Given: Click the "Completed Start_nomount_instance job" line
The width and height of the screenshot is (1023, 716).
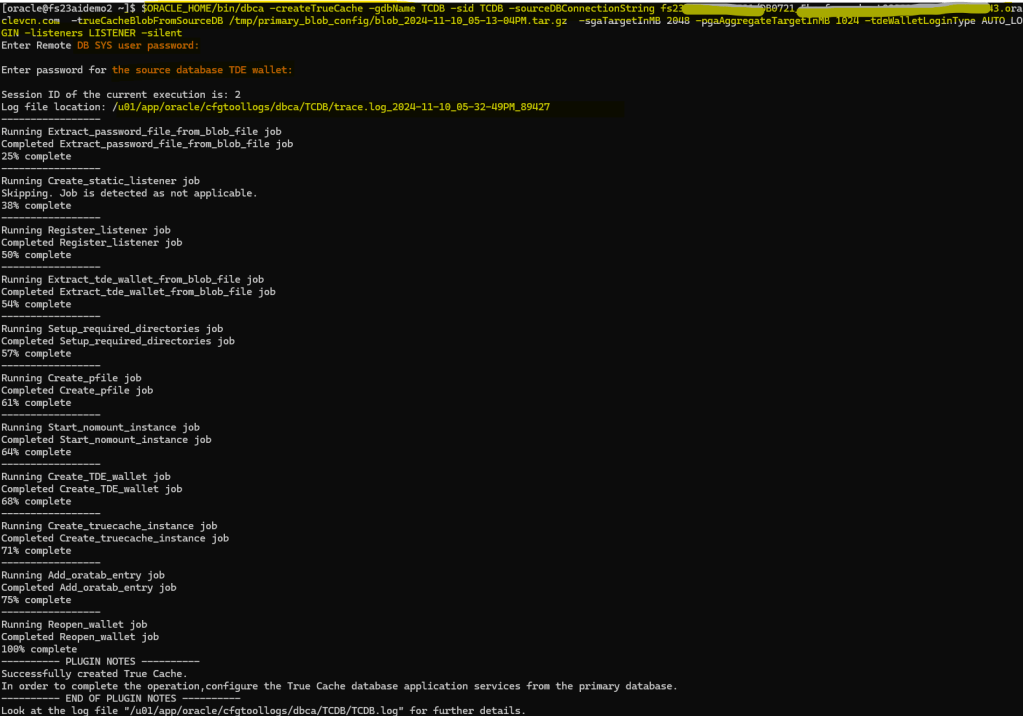Looking at the screenshot, I should click(106, 439).
